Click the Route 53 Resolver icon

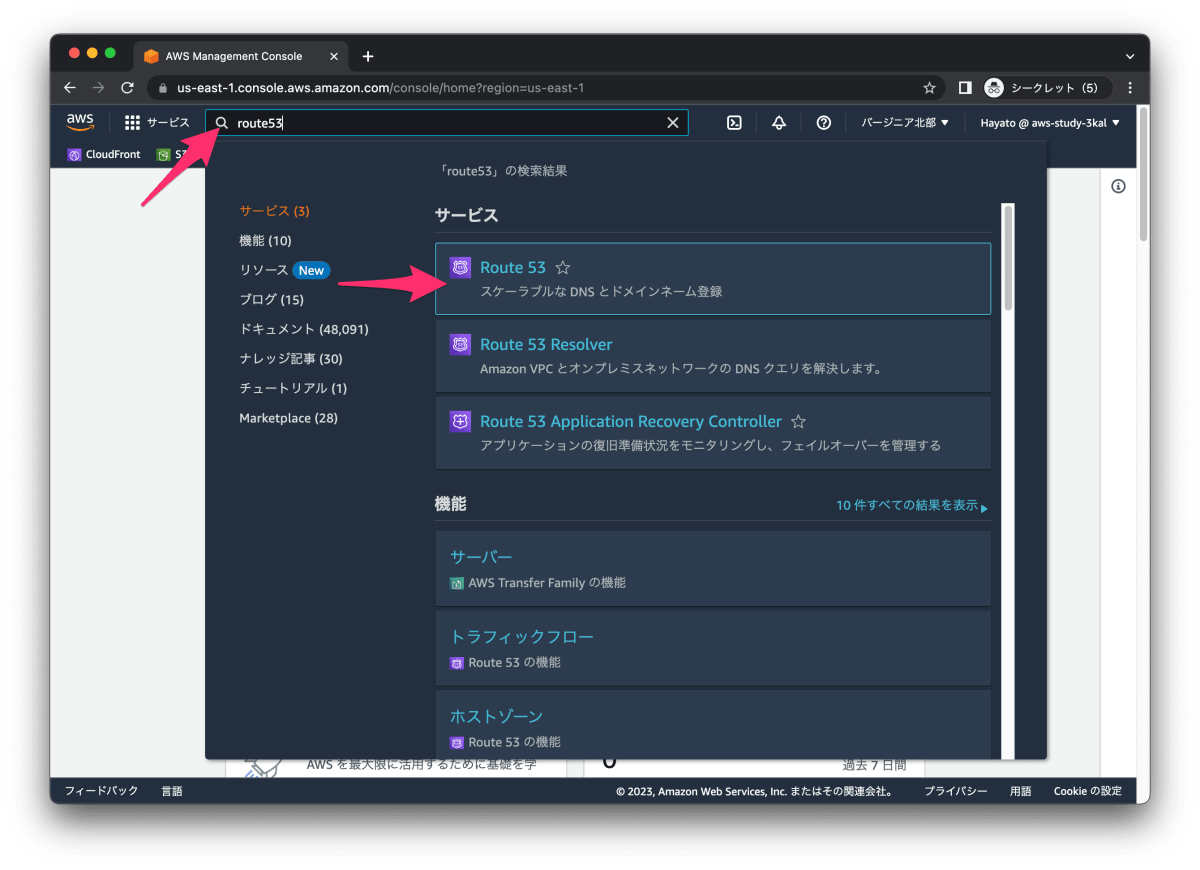[460, 344]
